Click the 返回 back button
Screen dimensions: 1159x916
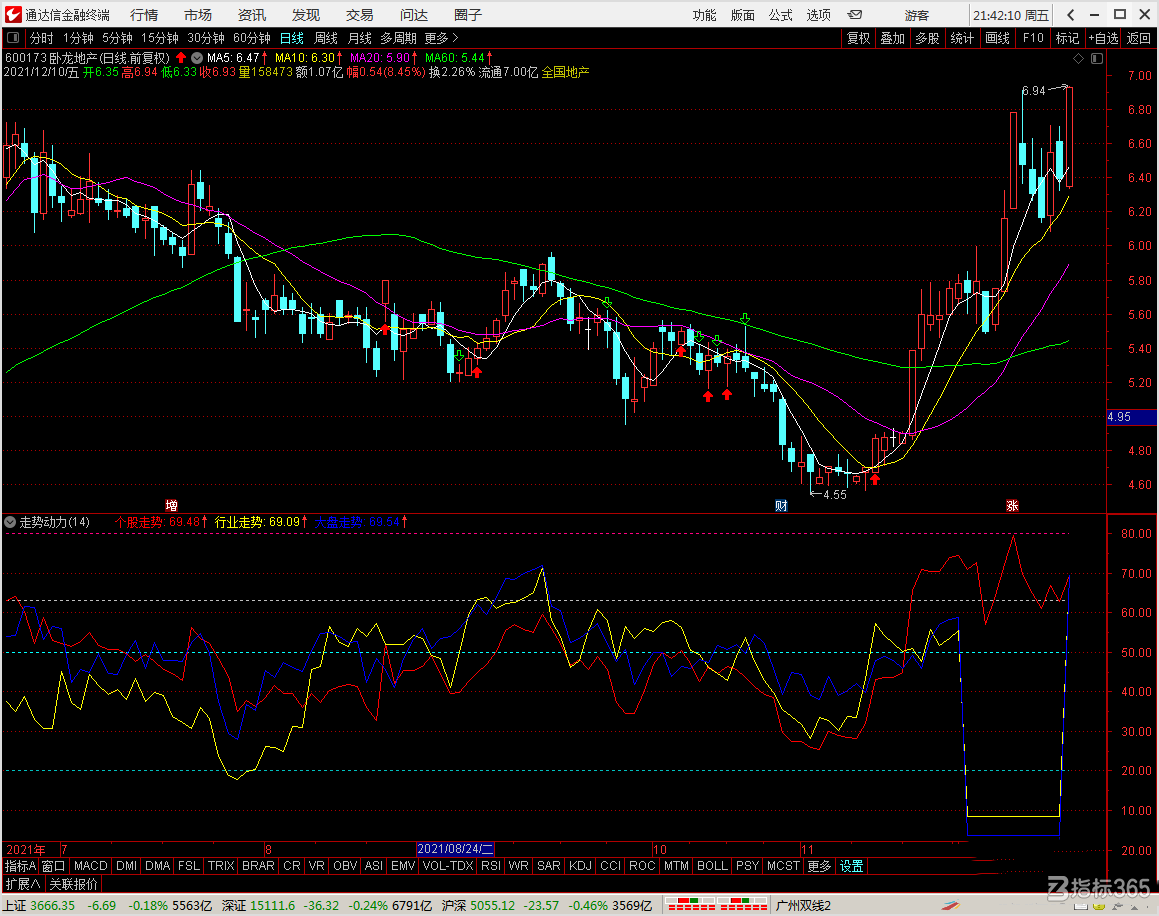point(1138,38)
